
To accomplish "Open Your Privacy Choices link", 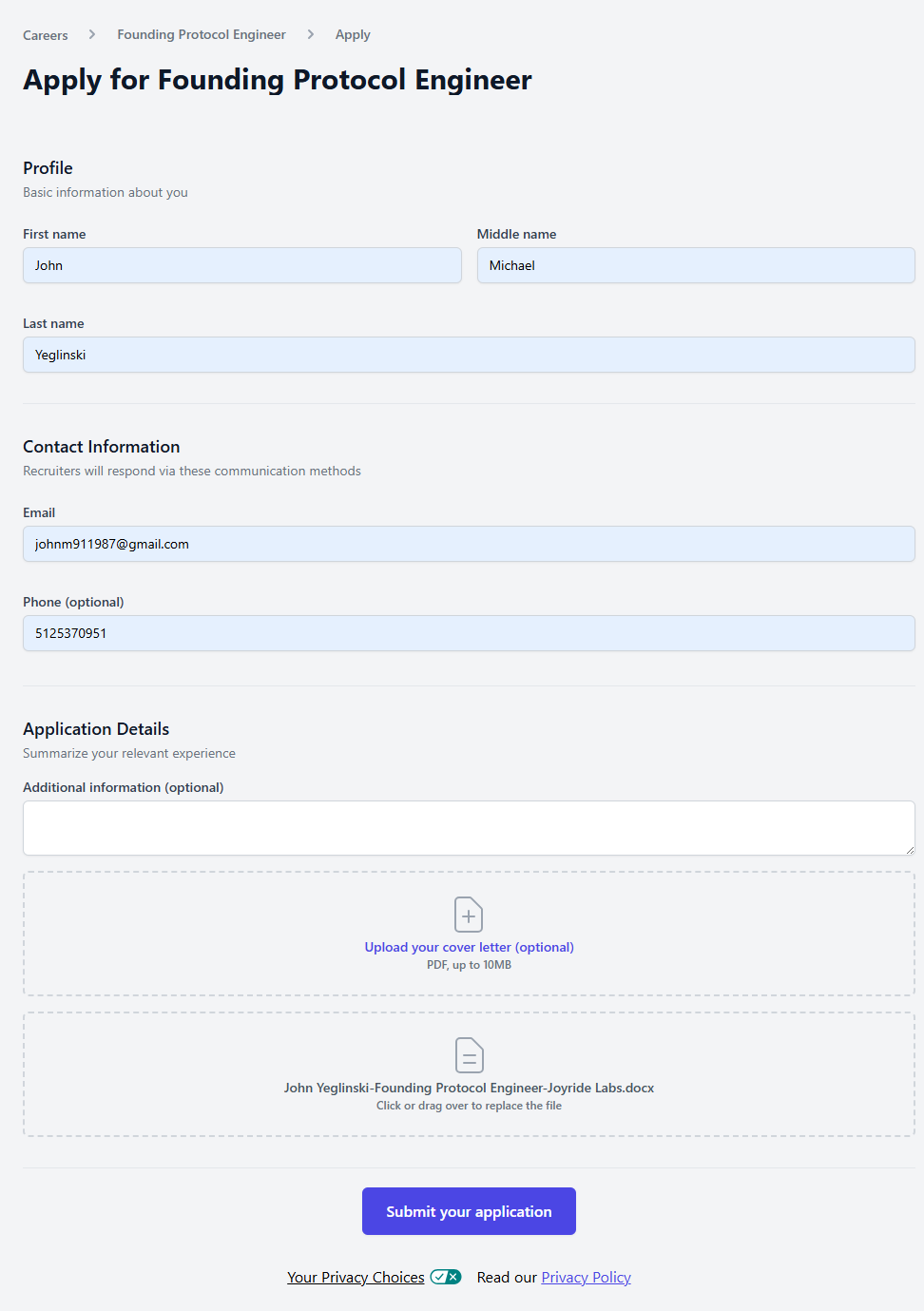I will pyautogui.click(x=356, y=1278).
